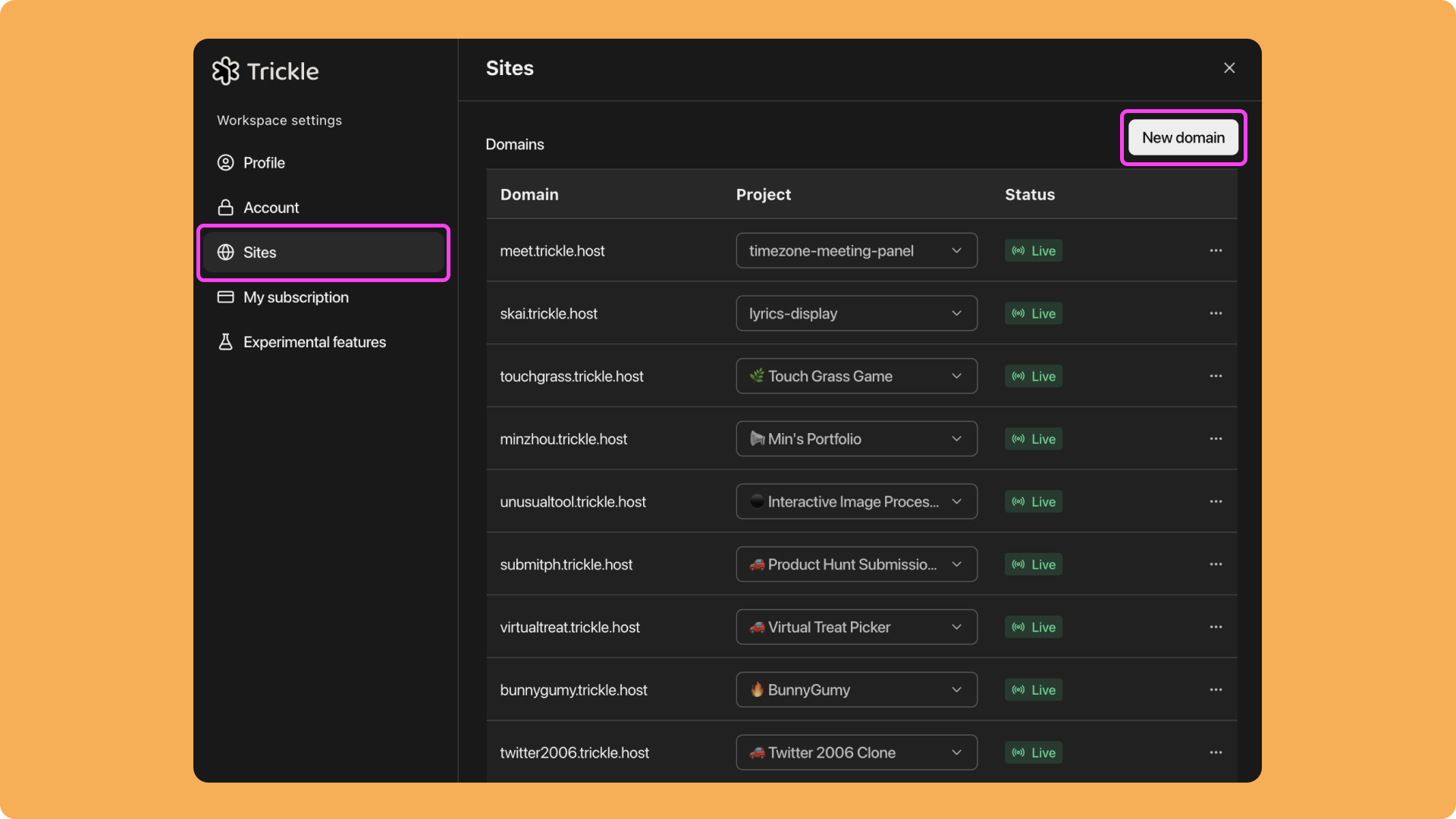Switch to the Account settings section
This screenshot has width=1456, height=819.
coord(270,207)
